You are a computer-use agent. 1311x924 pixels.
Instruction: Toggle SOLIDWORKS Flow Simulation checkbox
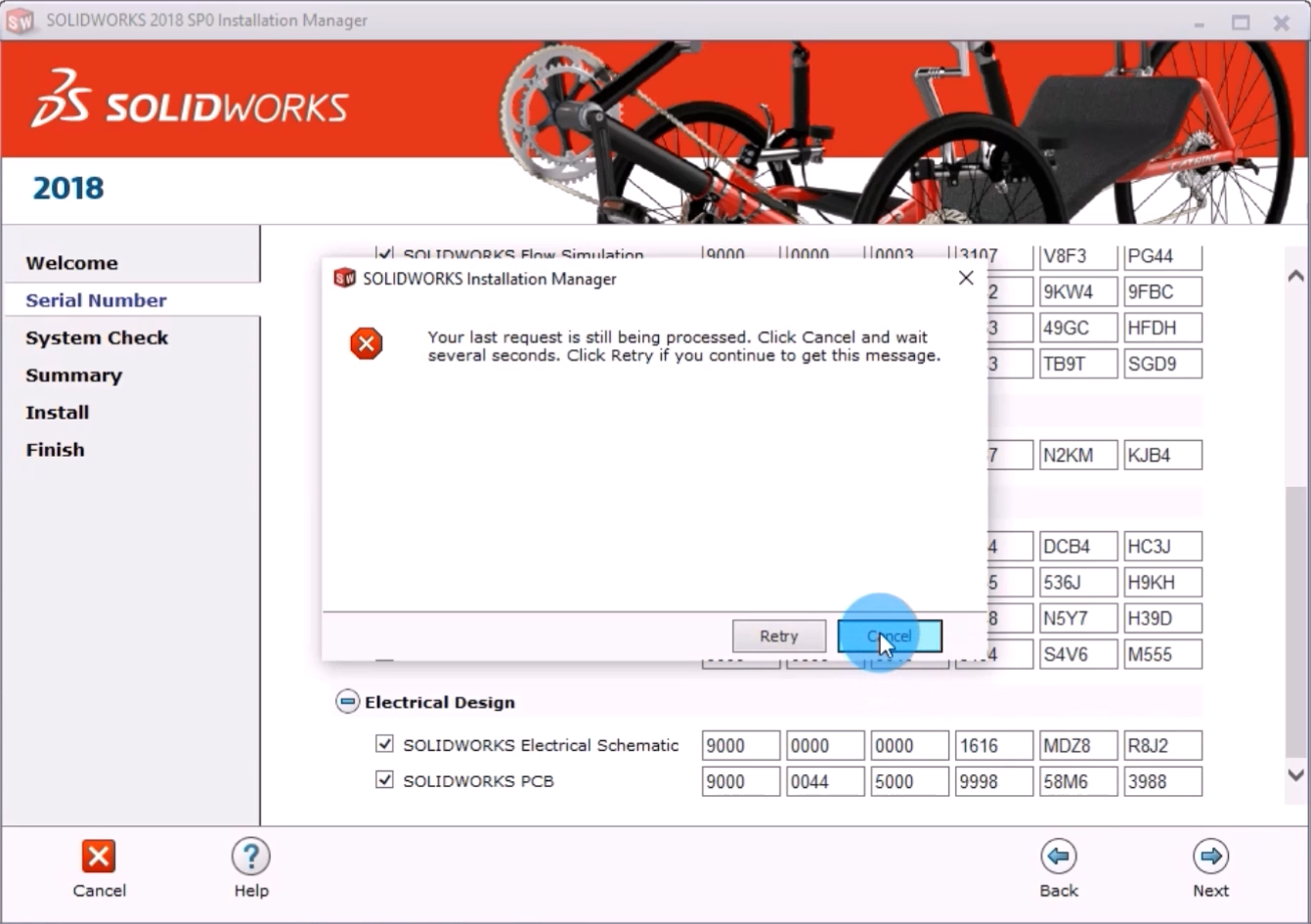tap(384, 254)
